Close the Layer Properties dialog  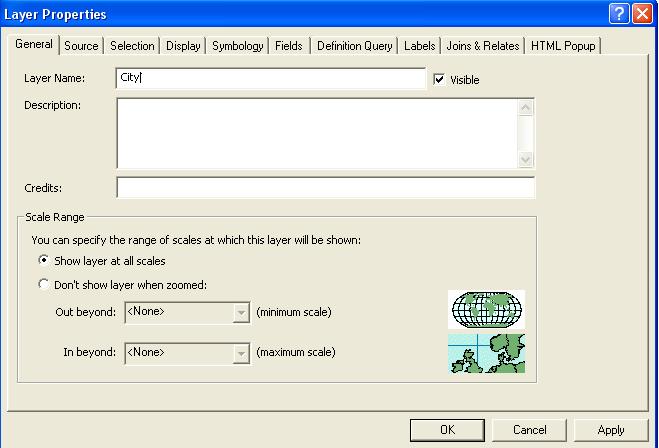[x=642, y=14]
